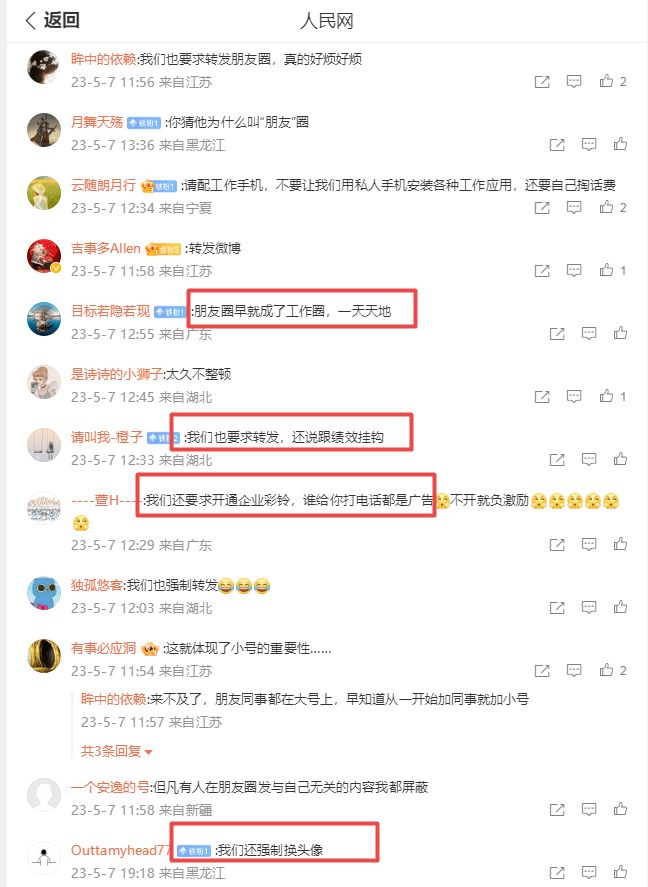Like 眸中的依赖's top comment
Viewport: 648px width, 887px height.
click(x=612, y=81)
